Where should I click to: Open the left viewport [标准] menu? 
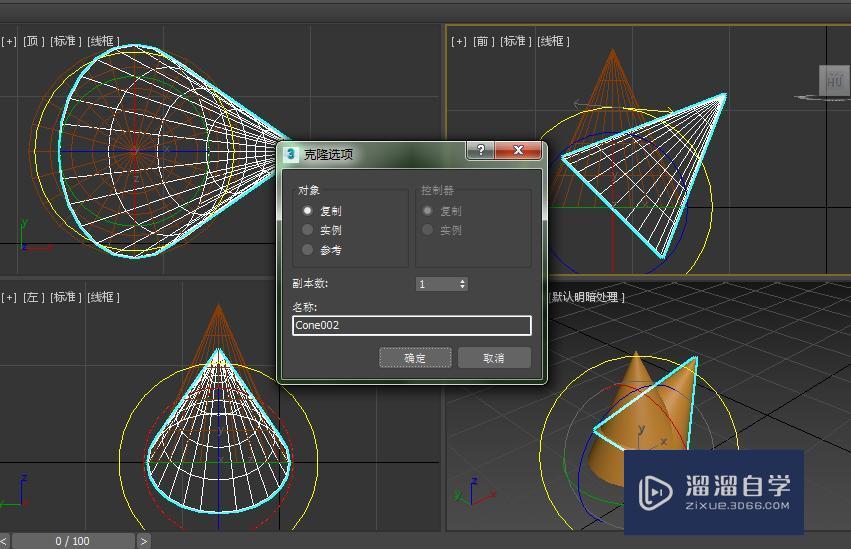(x=66, y=297)
